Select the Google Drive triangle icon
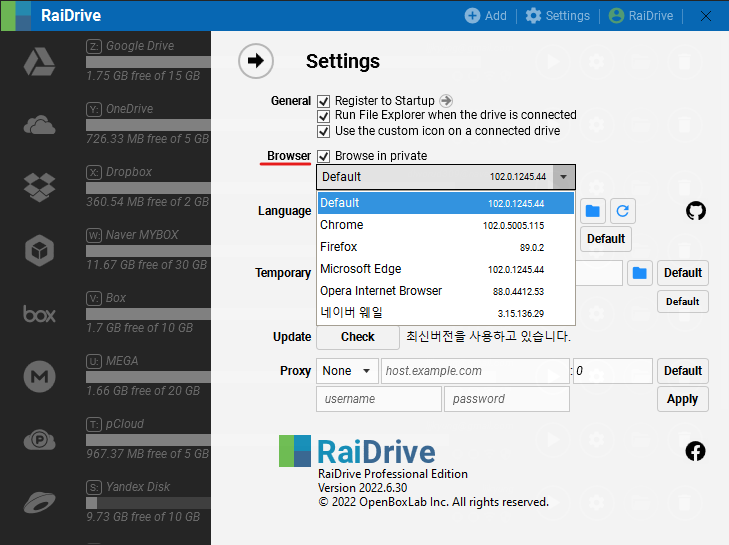Viewport: 729px width, 545px height. [x=40, y=62]
